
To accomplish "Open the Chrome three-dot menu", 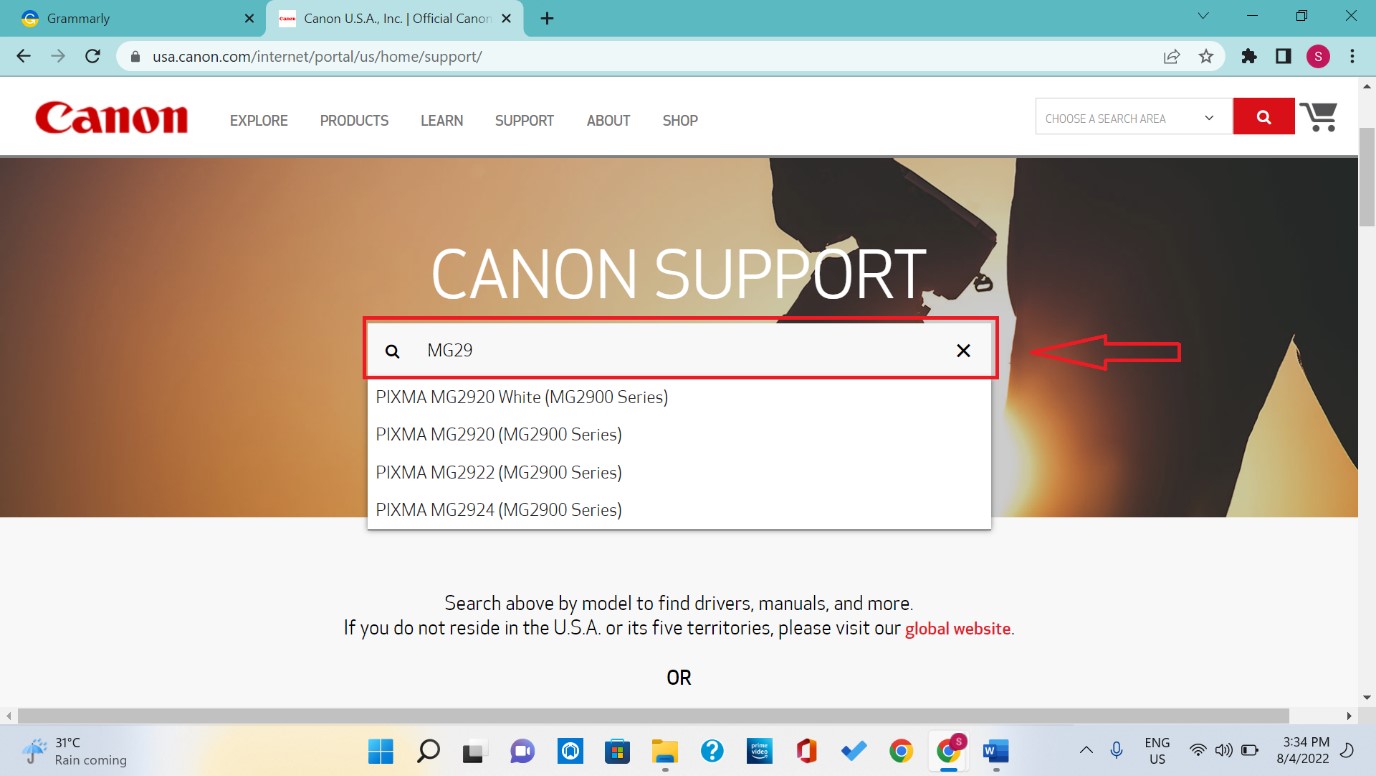I will (1352, 56).
